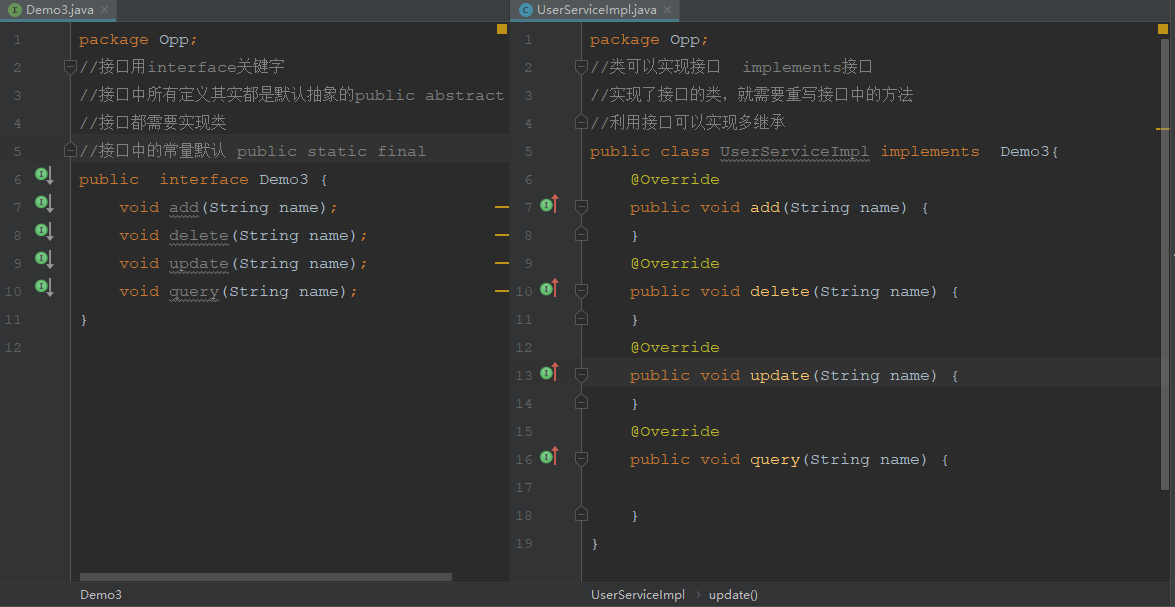This screenshot has height=607, width=1175.
Task: Collapse the add method body in UserServiceImpl
Action: click(x=581, y=207)
